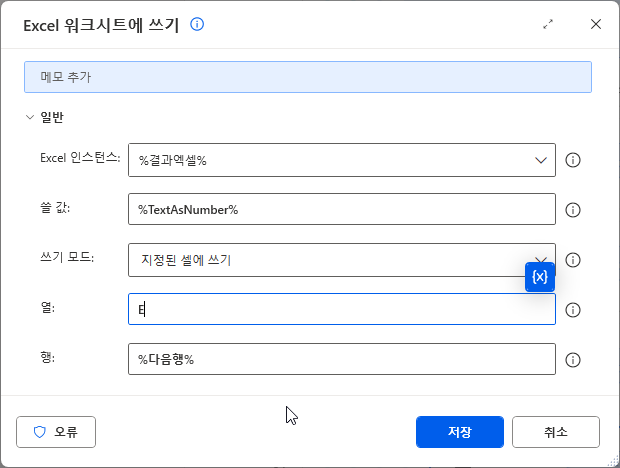Open info link beside the dialog title

tap(197, 25)
